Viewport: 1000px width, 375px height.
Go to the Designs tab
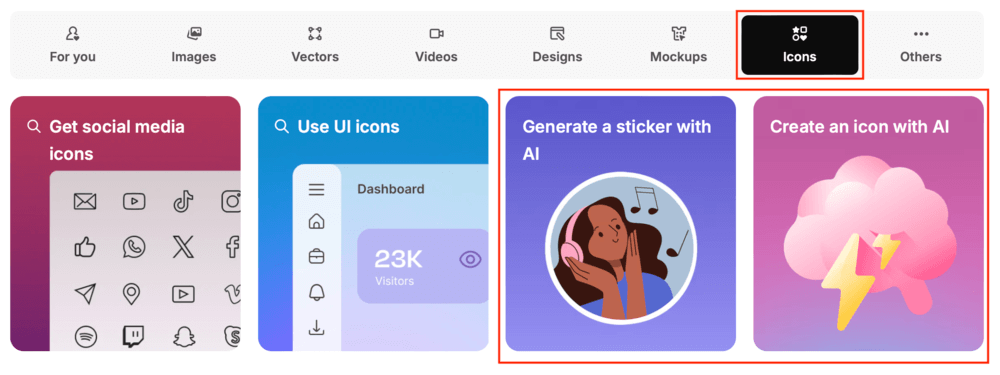(557, 45)
